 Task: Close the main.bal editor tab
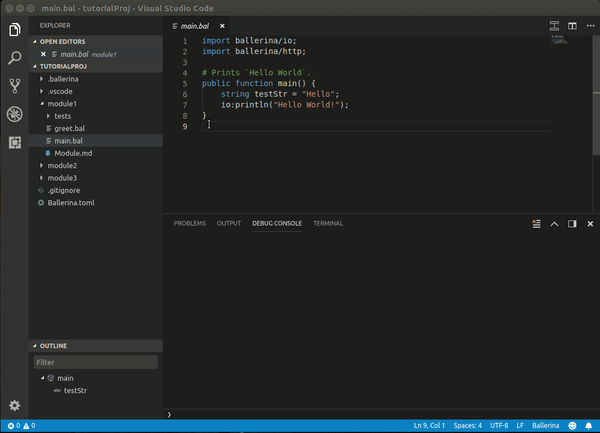click(x=222, y=26)
